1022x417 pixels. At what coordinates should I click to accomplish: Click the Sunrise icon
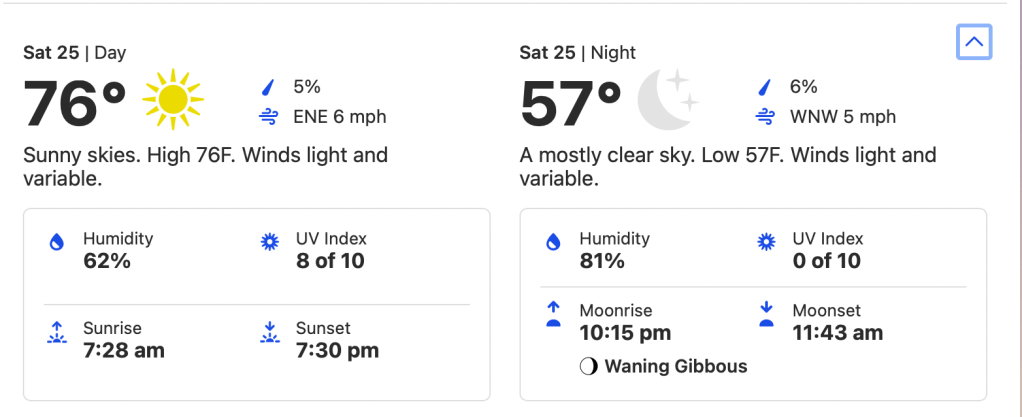point(56,332)
